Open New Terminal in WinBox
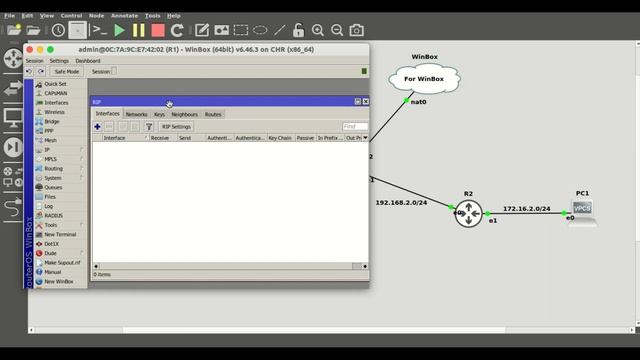 (60, 234)
